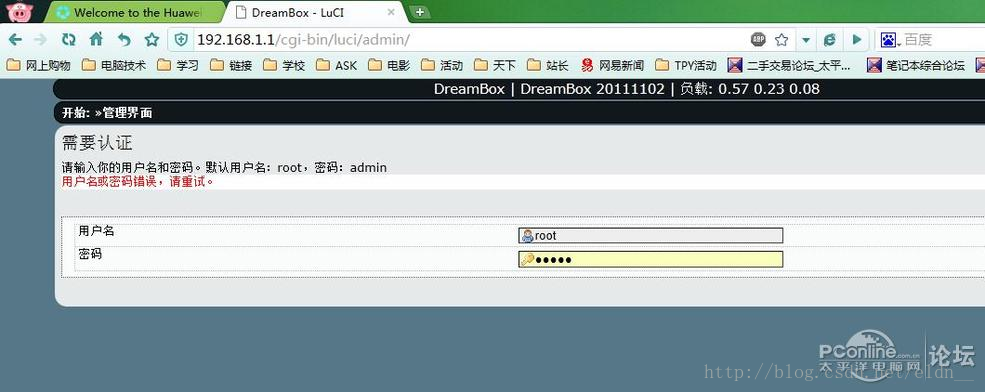The height and width of the screenshot is (392, 985).
Task: Open the 电影 bookmark folder
Action: (389, 65)
